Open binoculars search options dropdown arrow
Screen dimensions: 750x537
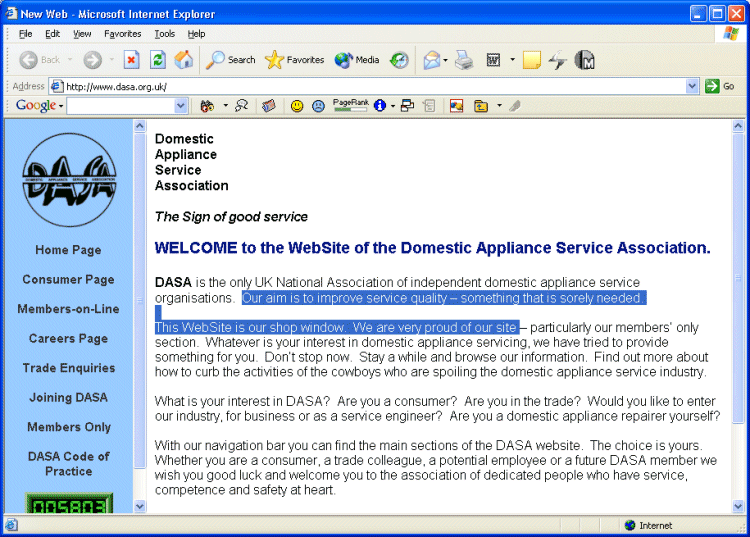[x=225, y=106]
